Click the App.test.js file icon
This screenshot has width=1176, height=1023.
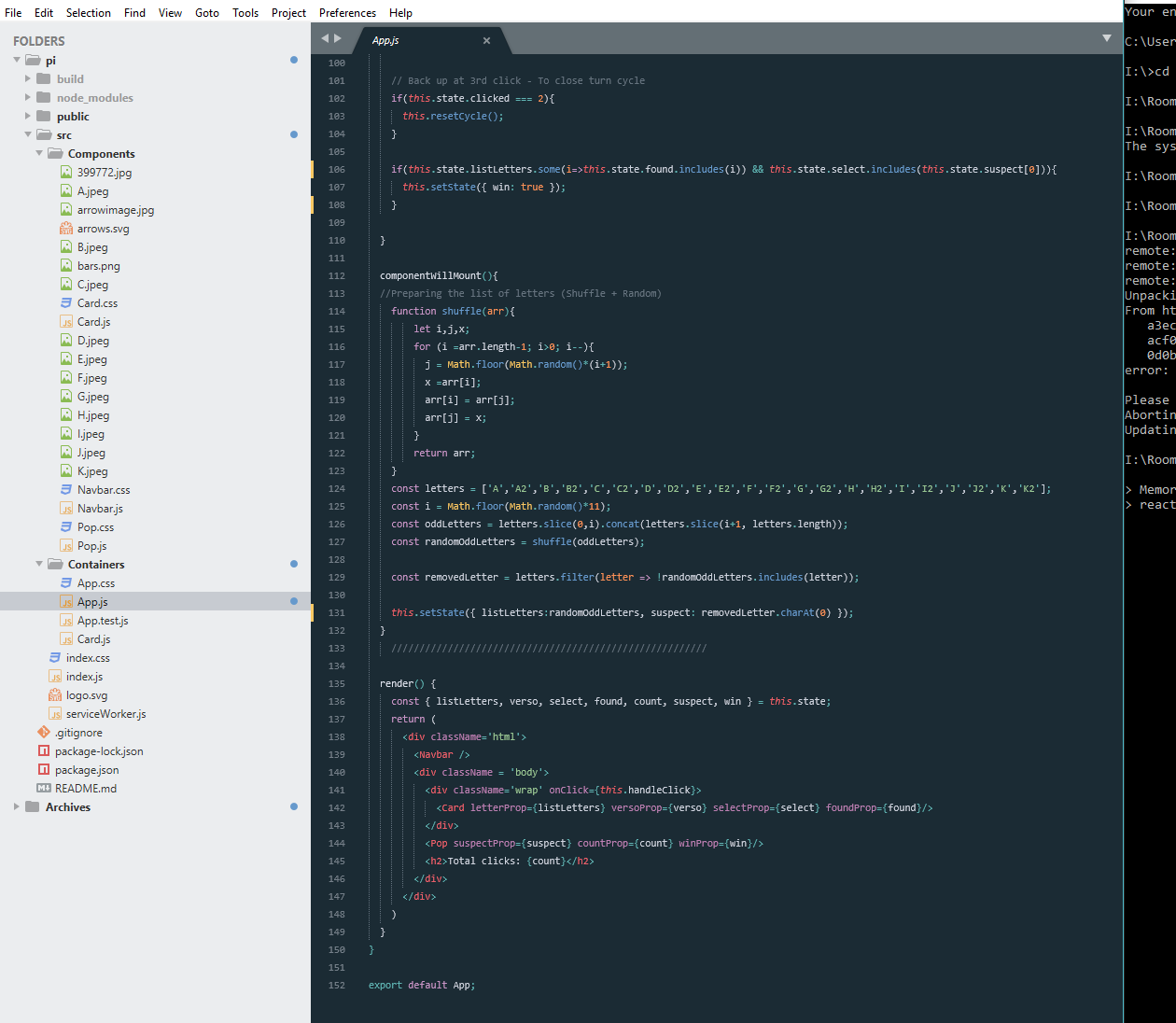(x=66, y=621)
